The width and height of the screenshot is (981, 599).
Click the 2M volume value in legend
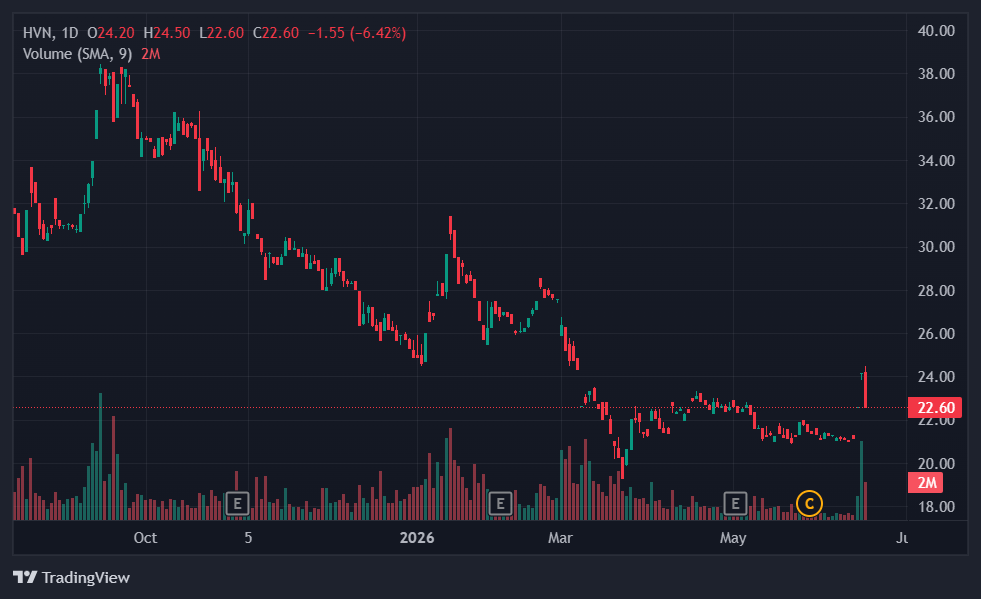point(151,54)
